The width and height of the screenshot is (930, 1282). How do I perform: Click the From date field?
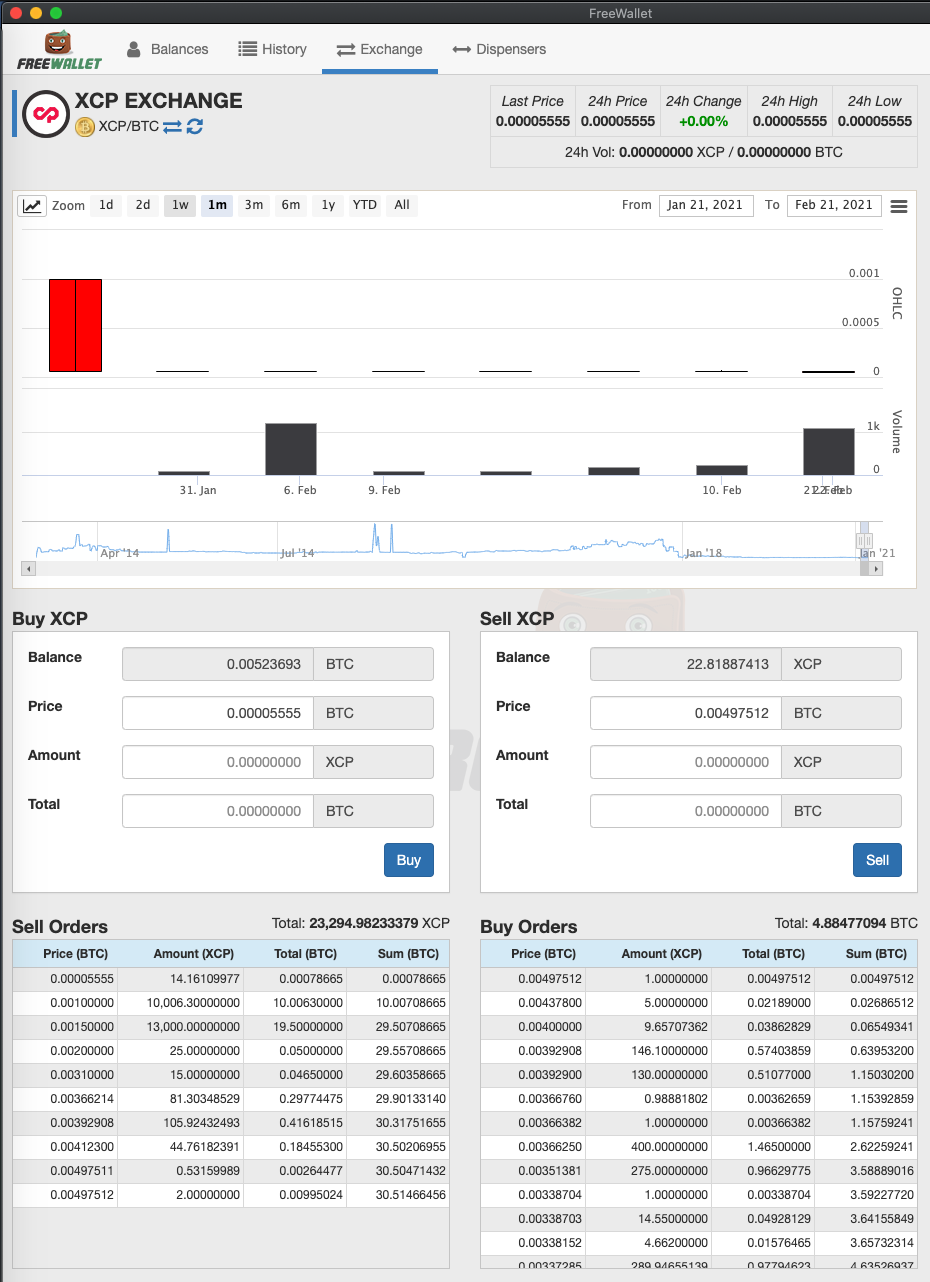pos(706,205)
